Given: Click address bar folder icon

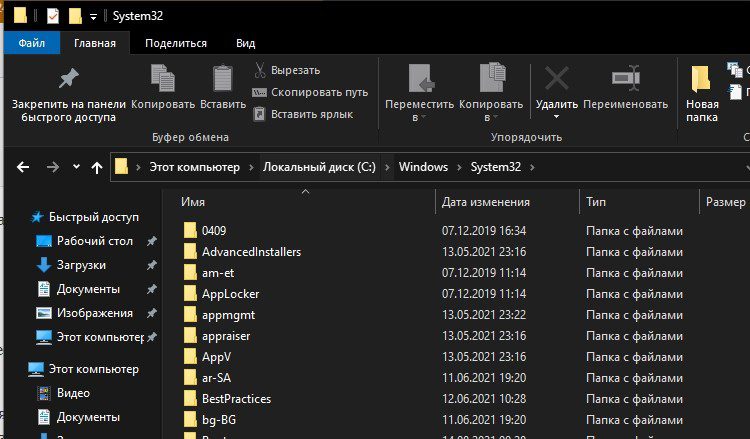Looking at the screenshot, I should tap(121, 166).
